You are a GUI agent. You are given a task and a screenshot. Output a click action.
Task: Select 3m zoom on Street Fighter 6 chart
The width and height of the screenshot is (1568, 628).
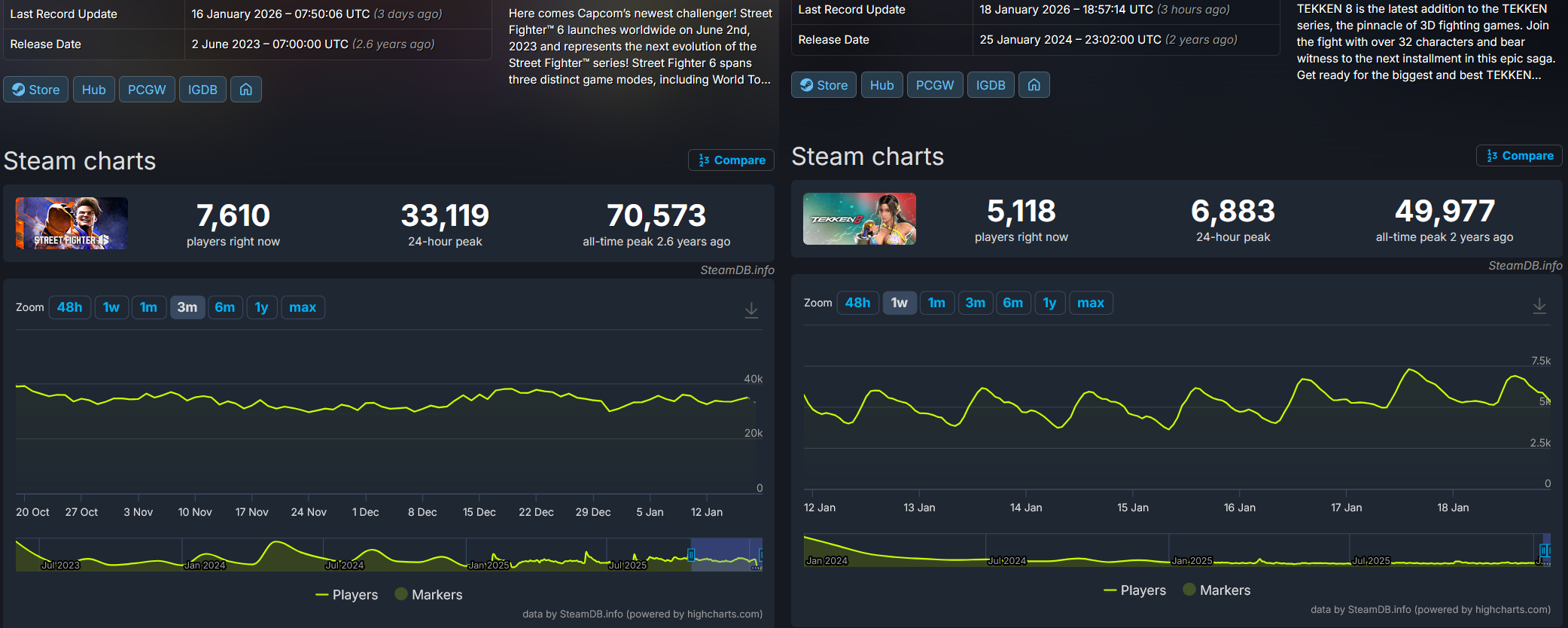coord(187,307)
